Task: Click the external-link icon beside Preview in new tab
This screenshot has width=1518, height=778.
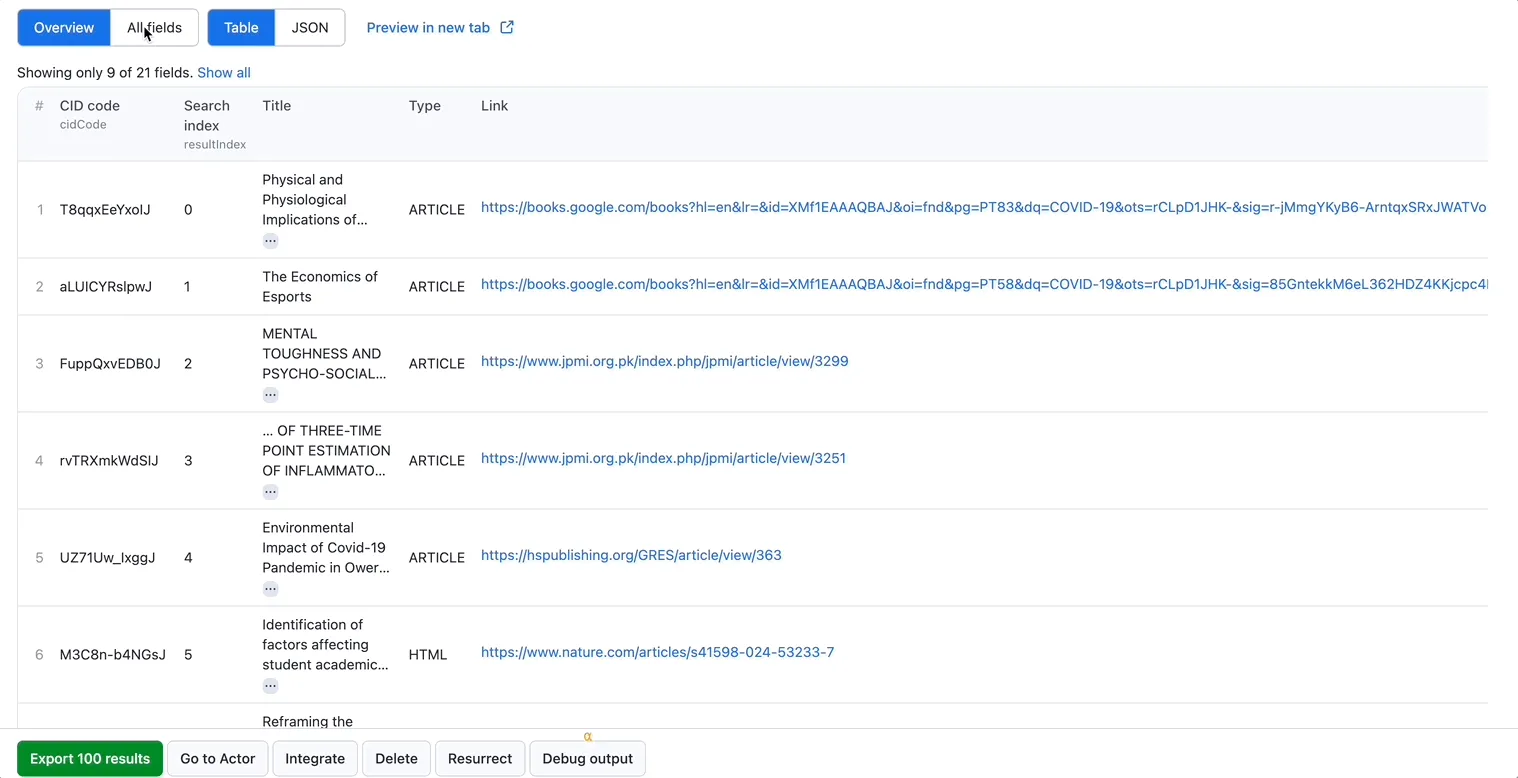Action: 507,27
